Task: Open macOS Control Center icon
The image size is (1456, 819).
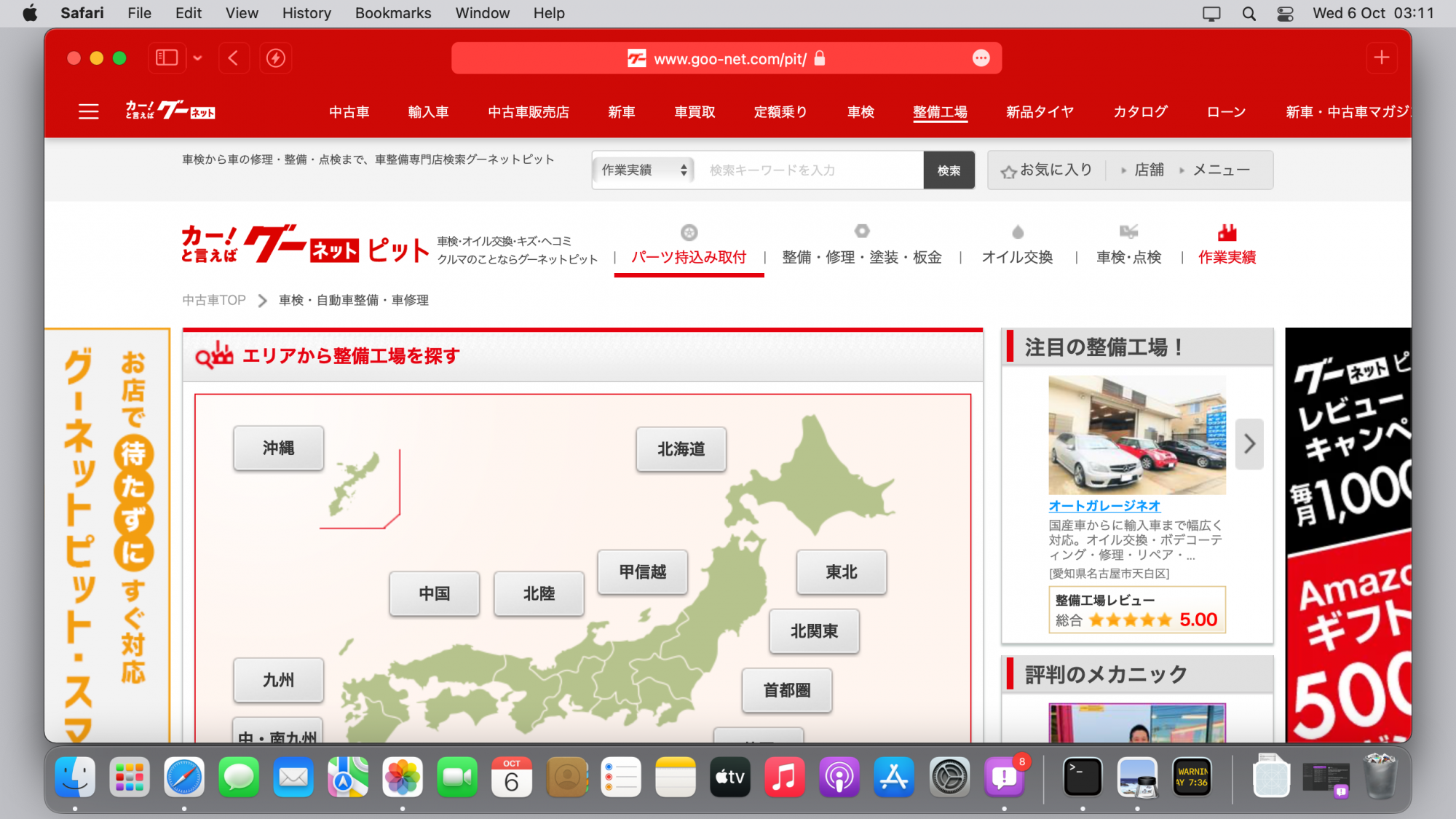Action: 1285,13
